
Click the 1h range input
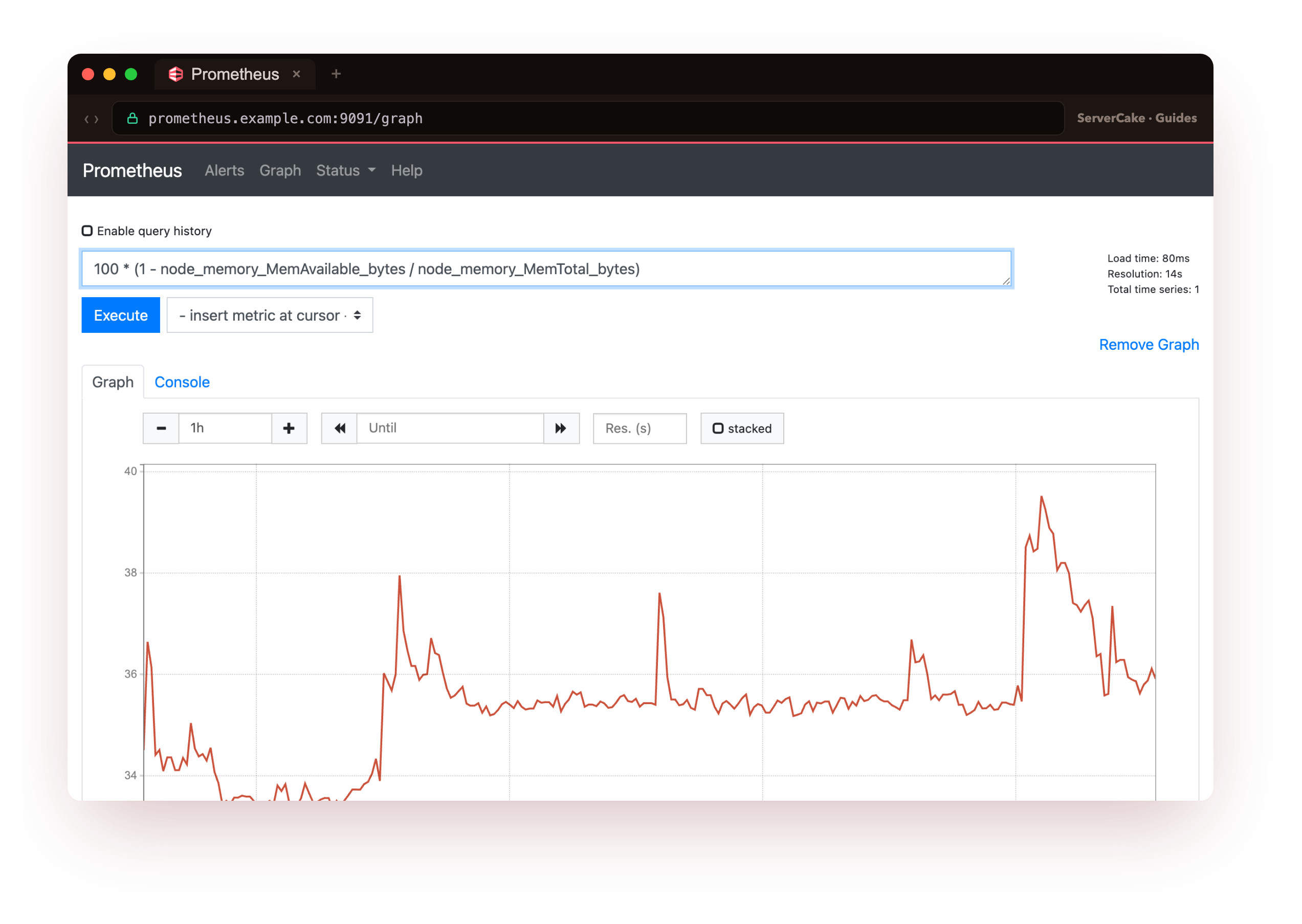(x=225, y=429)
